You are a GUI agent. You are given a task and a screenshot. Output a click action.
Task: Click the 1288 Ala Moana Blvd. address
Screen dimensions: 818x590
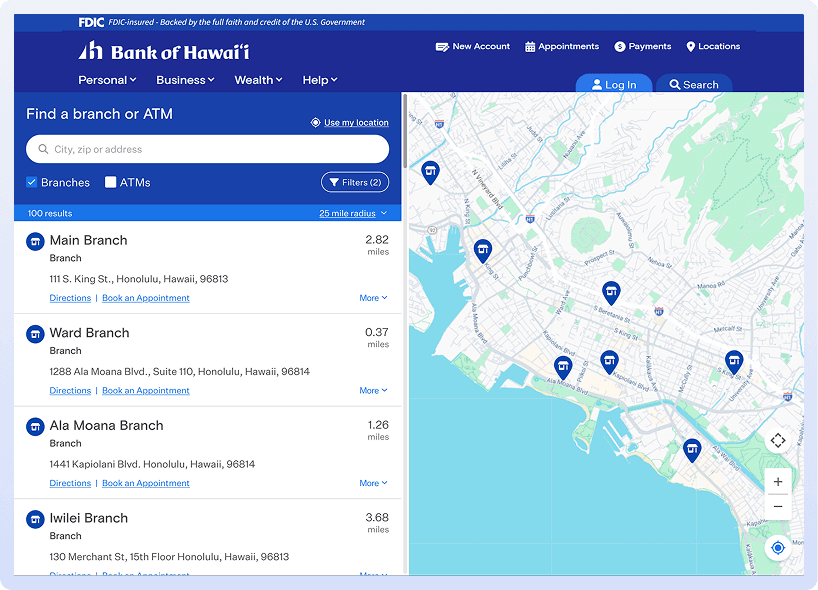click(179, 371)
